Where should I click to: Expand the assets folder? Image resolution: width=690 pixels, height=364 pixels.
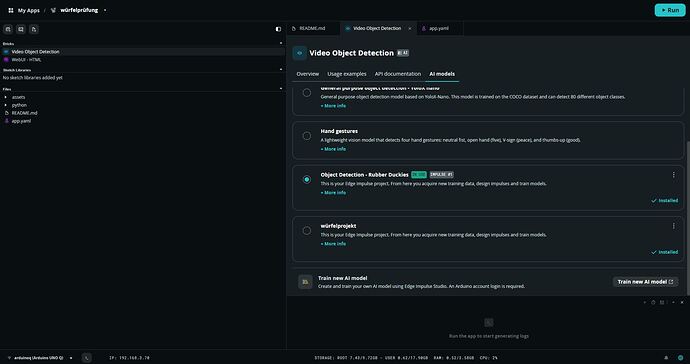[x=5, y=97]
